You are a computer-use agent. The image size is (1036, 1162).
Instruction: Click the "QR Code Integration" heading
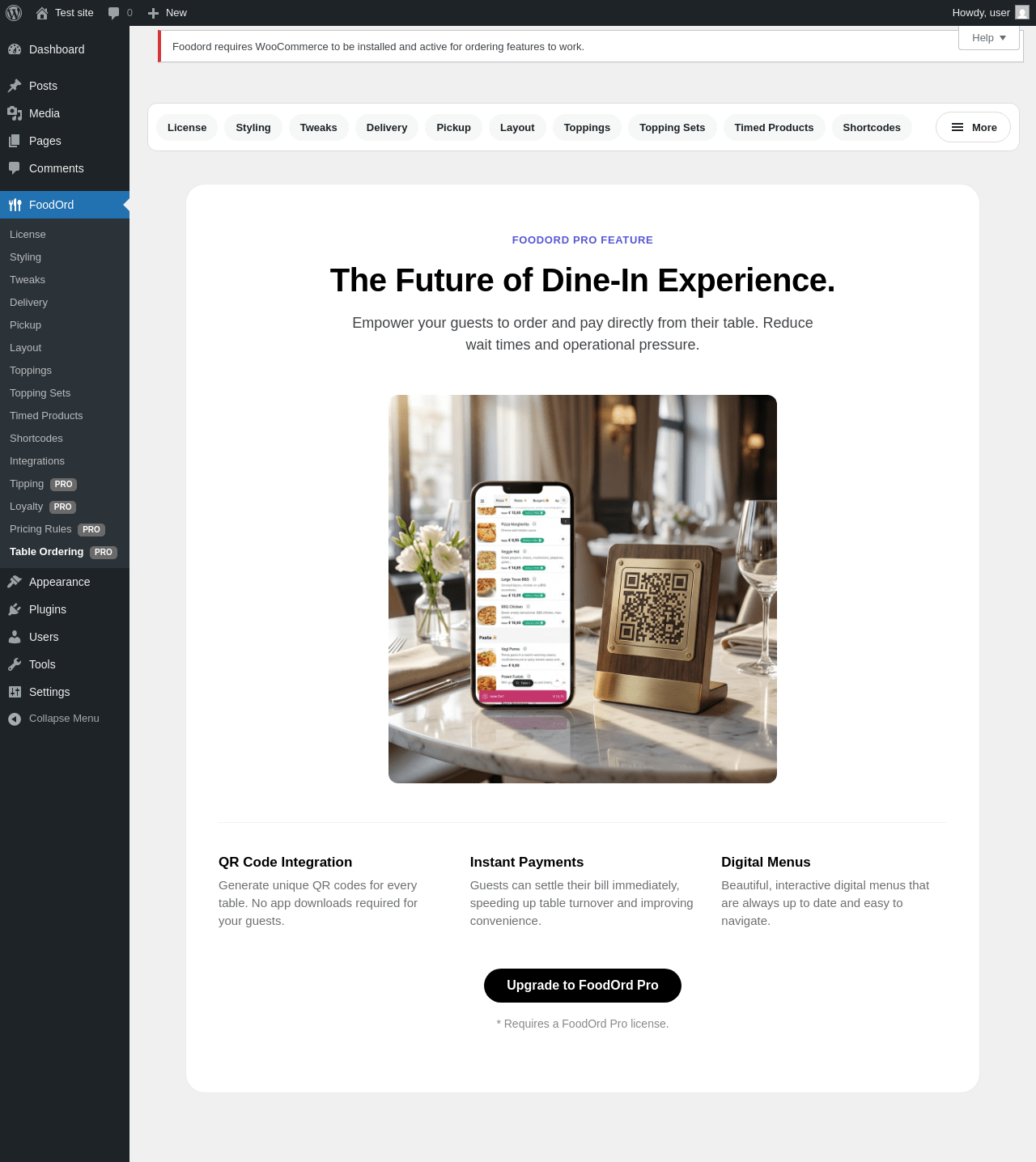coord(286,863)
